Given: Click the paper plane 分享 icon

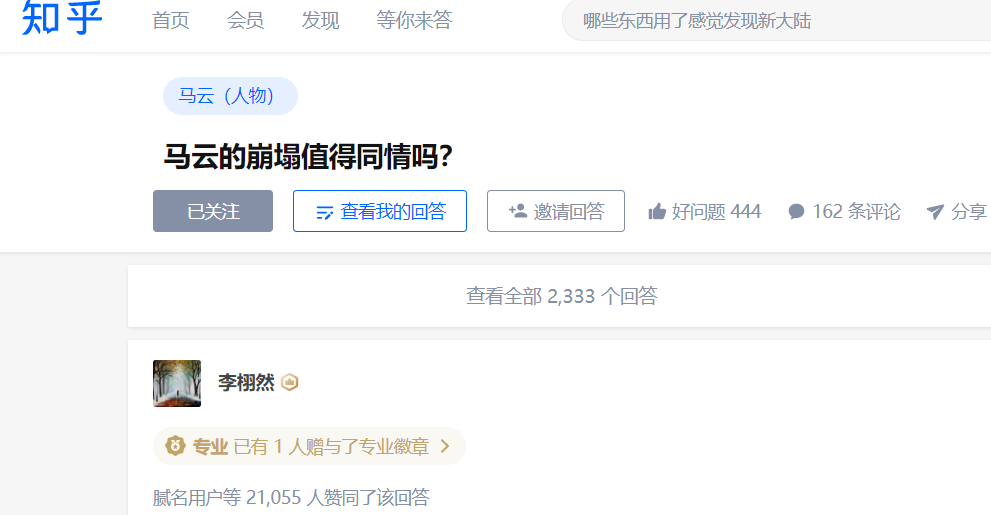Looking at the screenshot, I should coord(935,212).
